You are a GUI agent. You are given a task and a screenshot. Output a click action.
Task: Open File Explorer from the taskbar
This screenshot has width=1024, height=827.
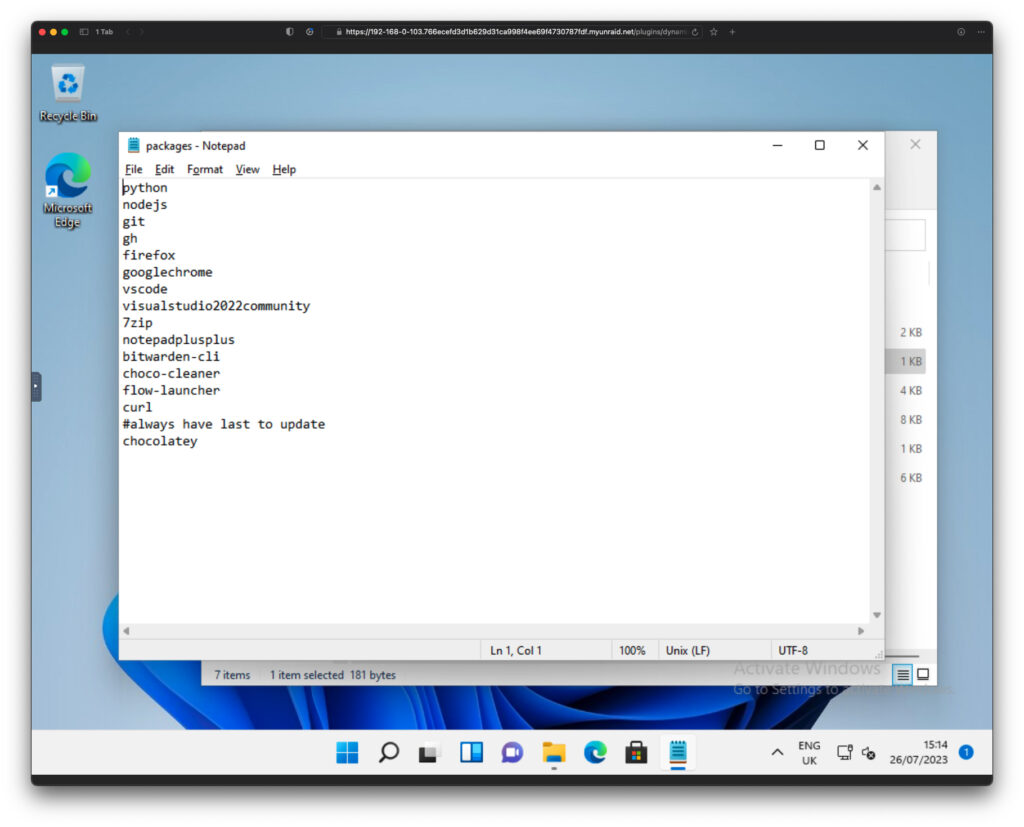pyautogui.click(x=554, y=753)
